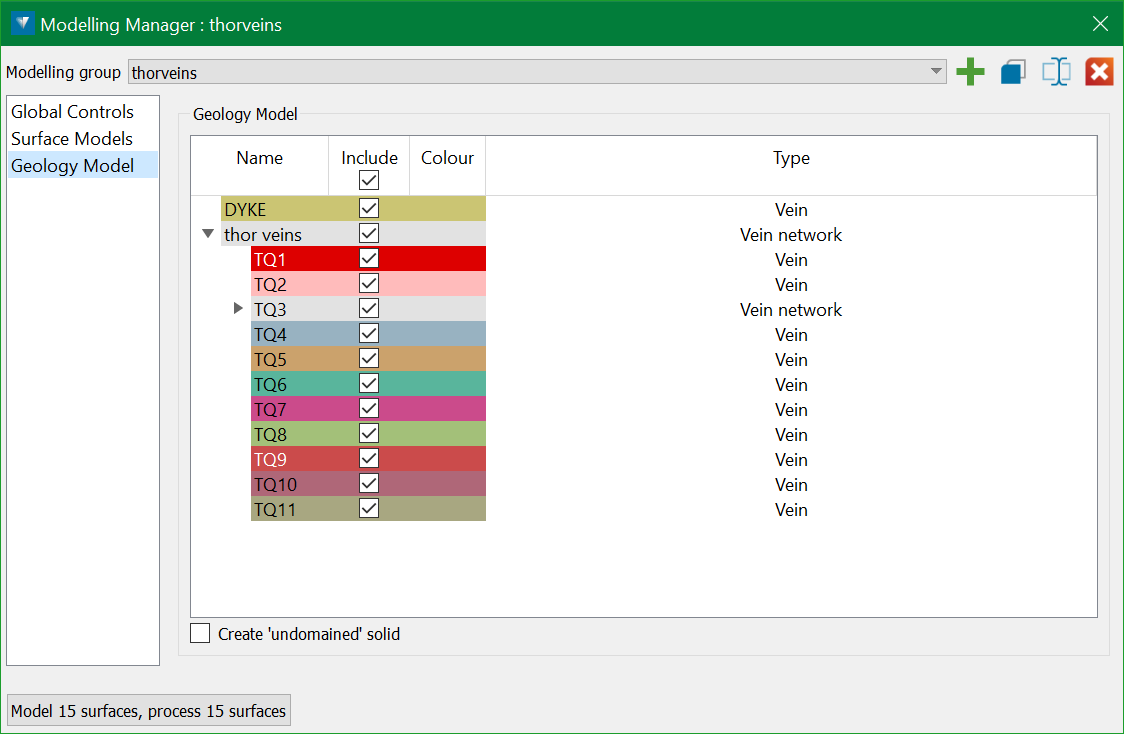Click the blue duplicate modelling group icon
Screen dimensions: 1124x734
click(1013, 72)
